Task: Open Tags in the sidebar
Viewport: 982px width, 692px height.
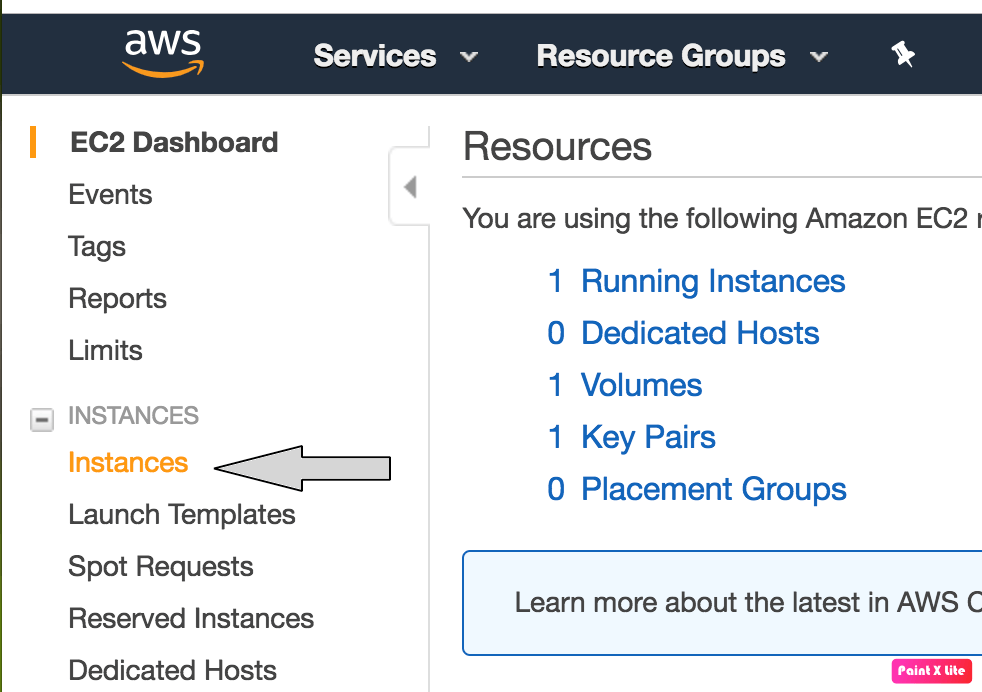Action: point(97,247)
